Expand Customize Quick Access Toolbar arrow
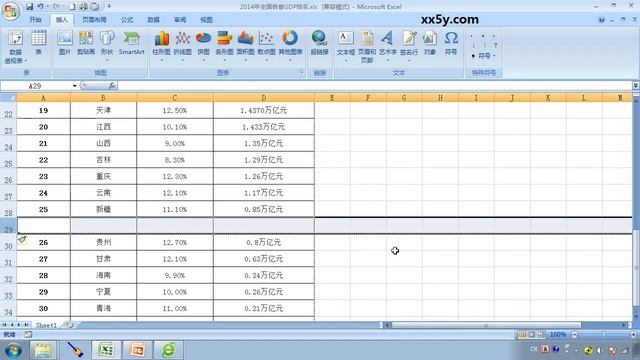The width and height of the screenshot is (640, 360). tap(109, 7)
